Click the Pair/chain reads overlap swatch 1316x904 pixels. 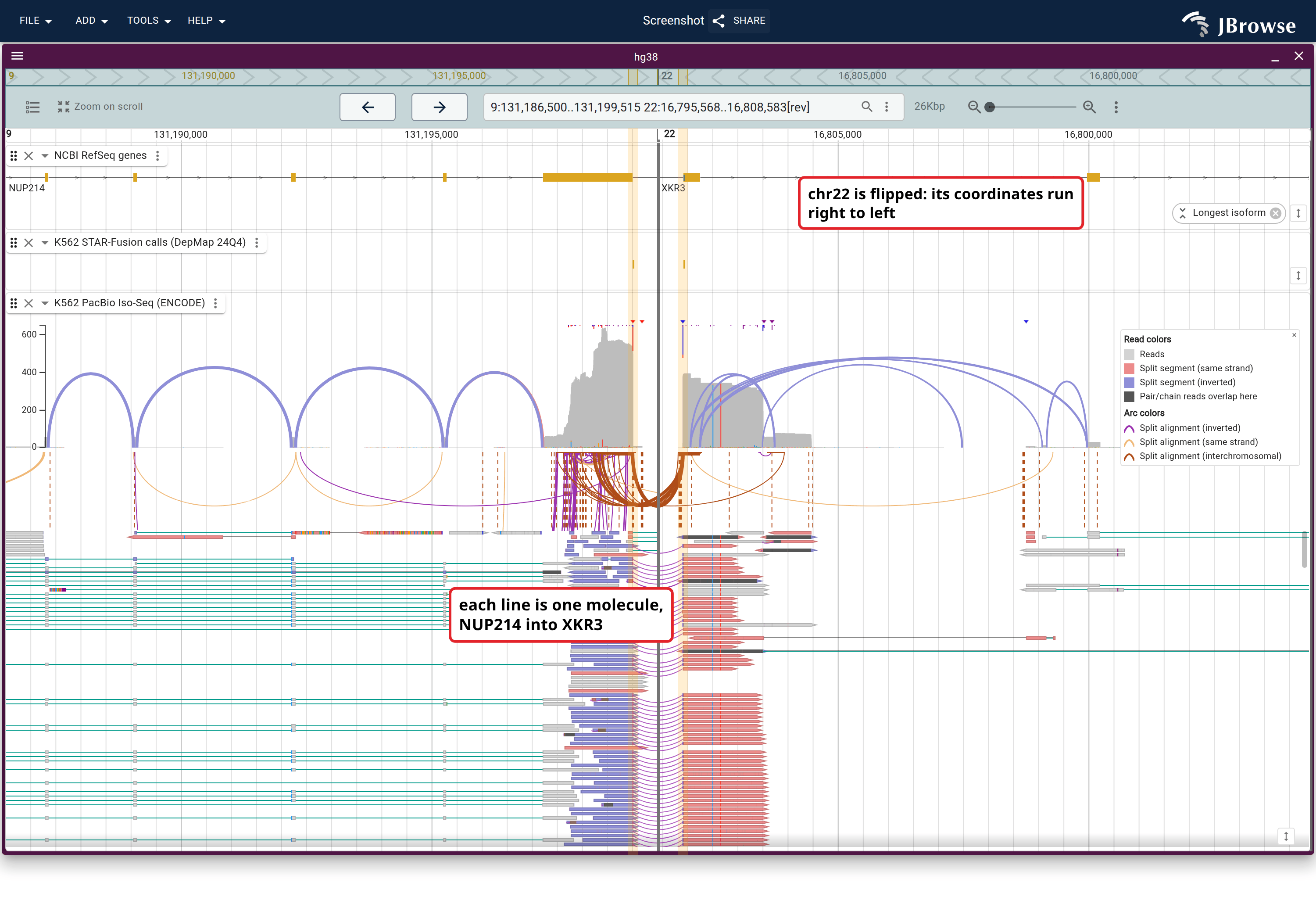(1129, 397)
